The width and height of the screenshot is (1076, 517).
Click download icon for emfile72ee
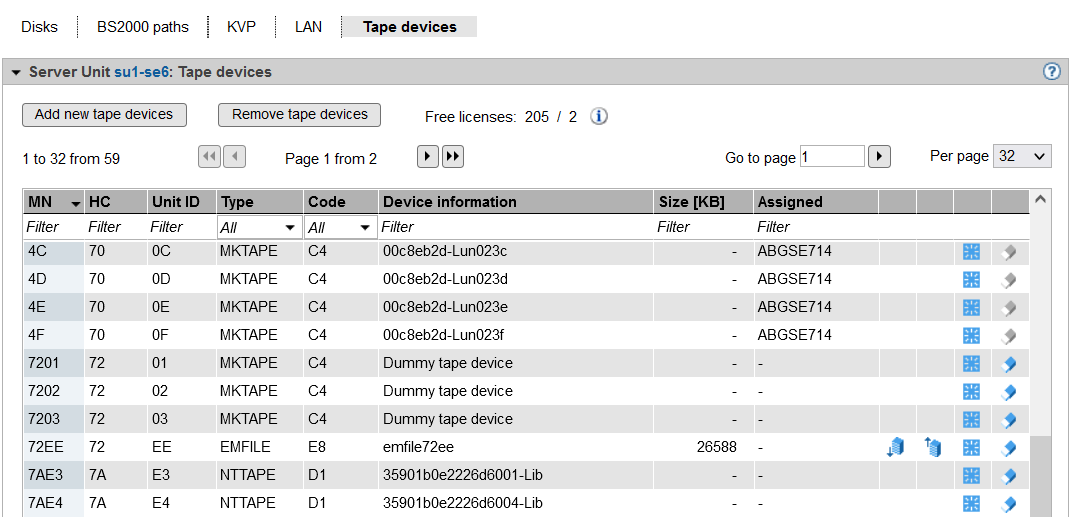[896, 447]
